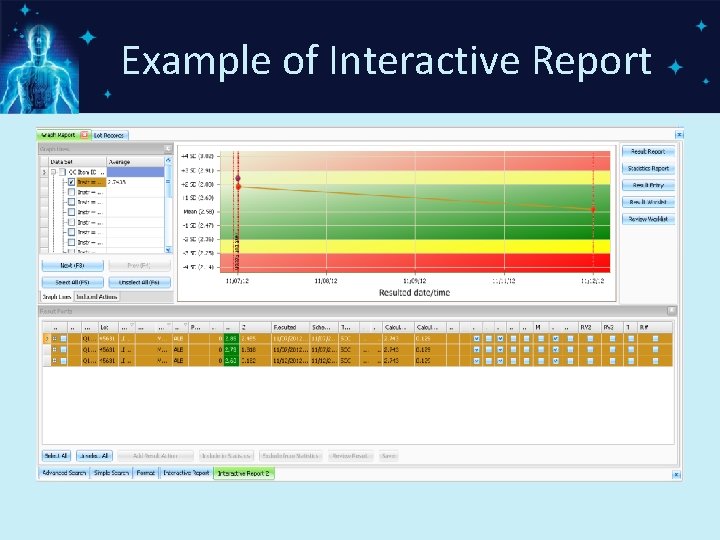Toggle the R# checkbox in the 2.85 row
Viewport: 720px width, 540px height.
click(x=655, y=338)
